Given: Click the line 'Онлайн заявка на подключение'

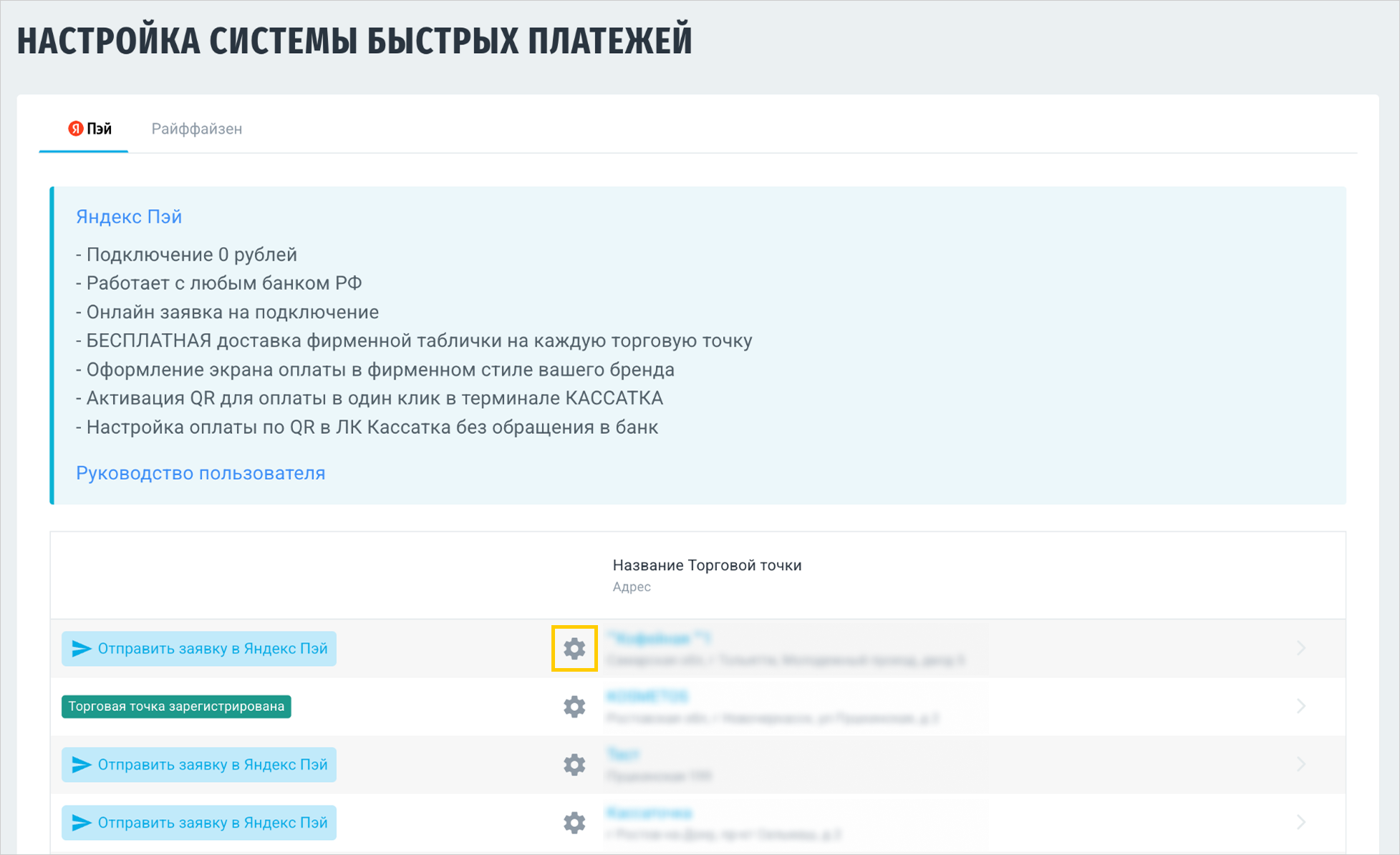Looking at the screenshot, I should click(228, 312).
